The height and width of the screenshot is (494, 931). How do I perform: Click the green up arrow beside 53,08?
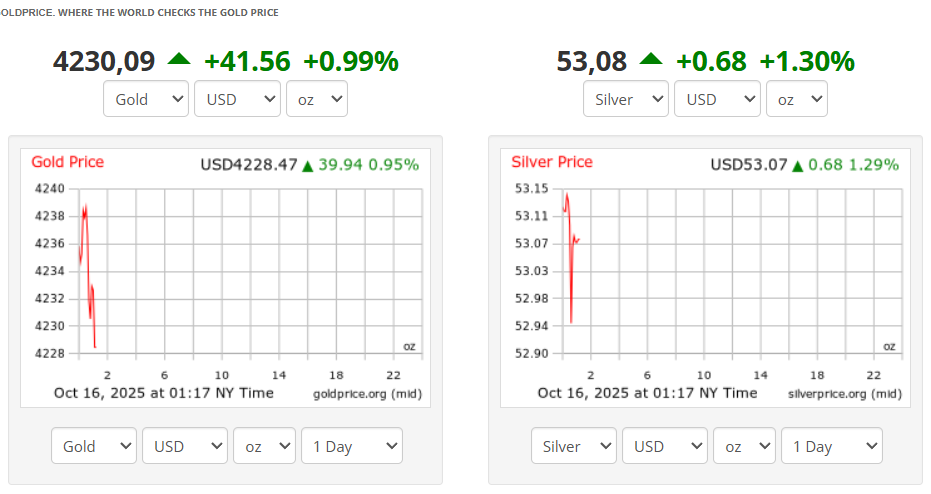[650, 60]
